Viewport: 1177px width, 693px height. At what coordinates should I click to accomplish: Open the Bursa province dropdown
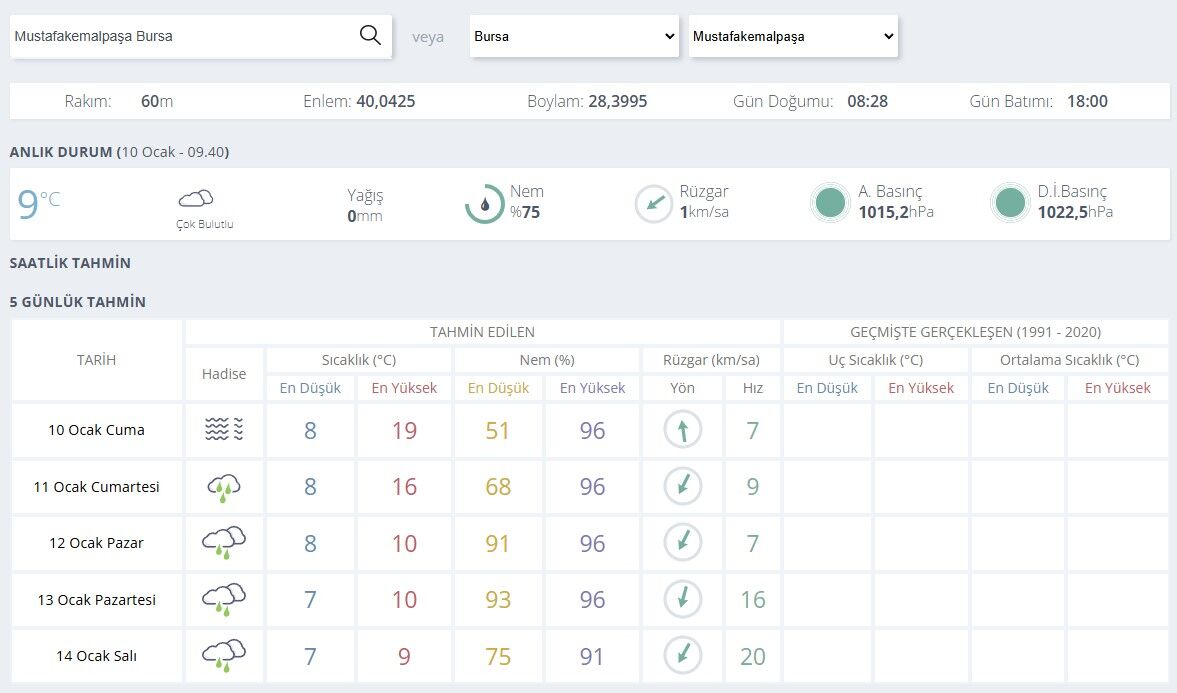click(573, 36)
